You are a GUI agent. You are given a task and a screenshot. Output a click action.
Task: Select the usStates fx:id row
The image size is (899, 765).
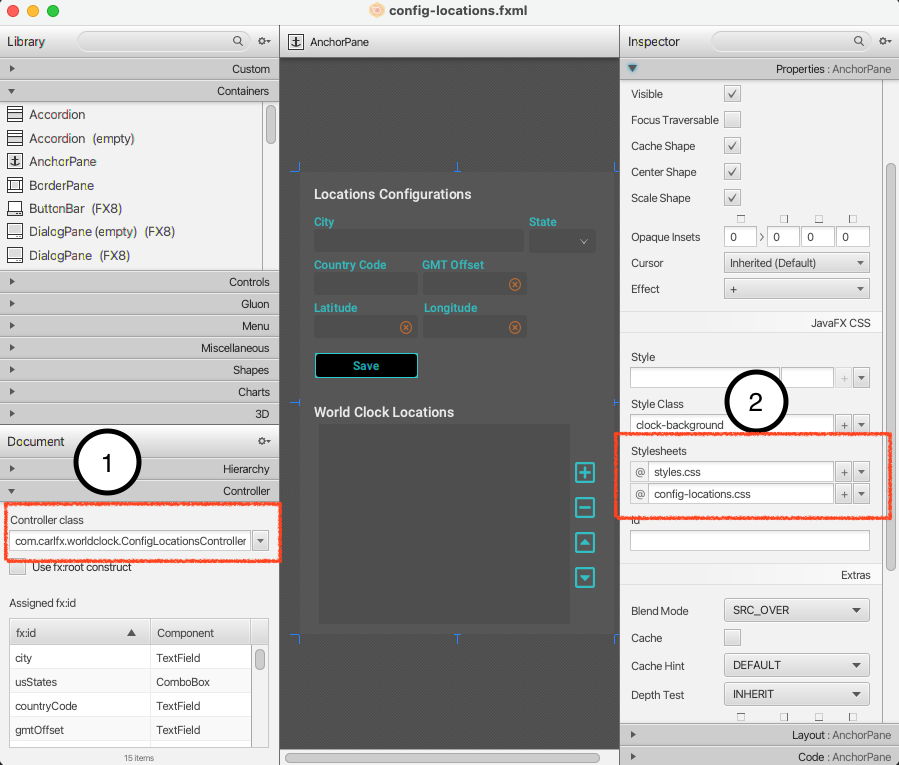point(130,682)
